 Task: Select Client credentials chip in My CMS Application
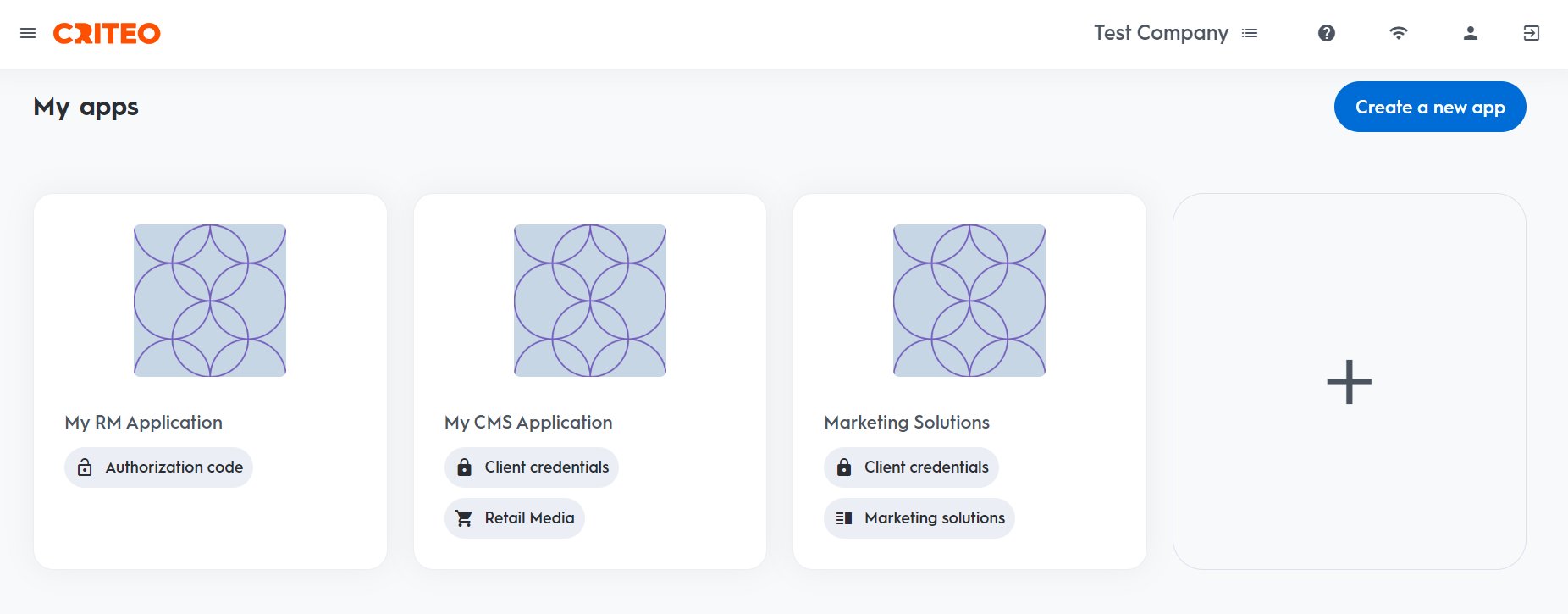(x=532, y=467)
